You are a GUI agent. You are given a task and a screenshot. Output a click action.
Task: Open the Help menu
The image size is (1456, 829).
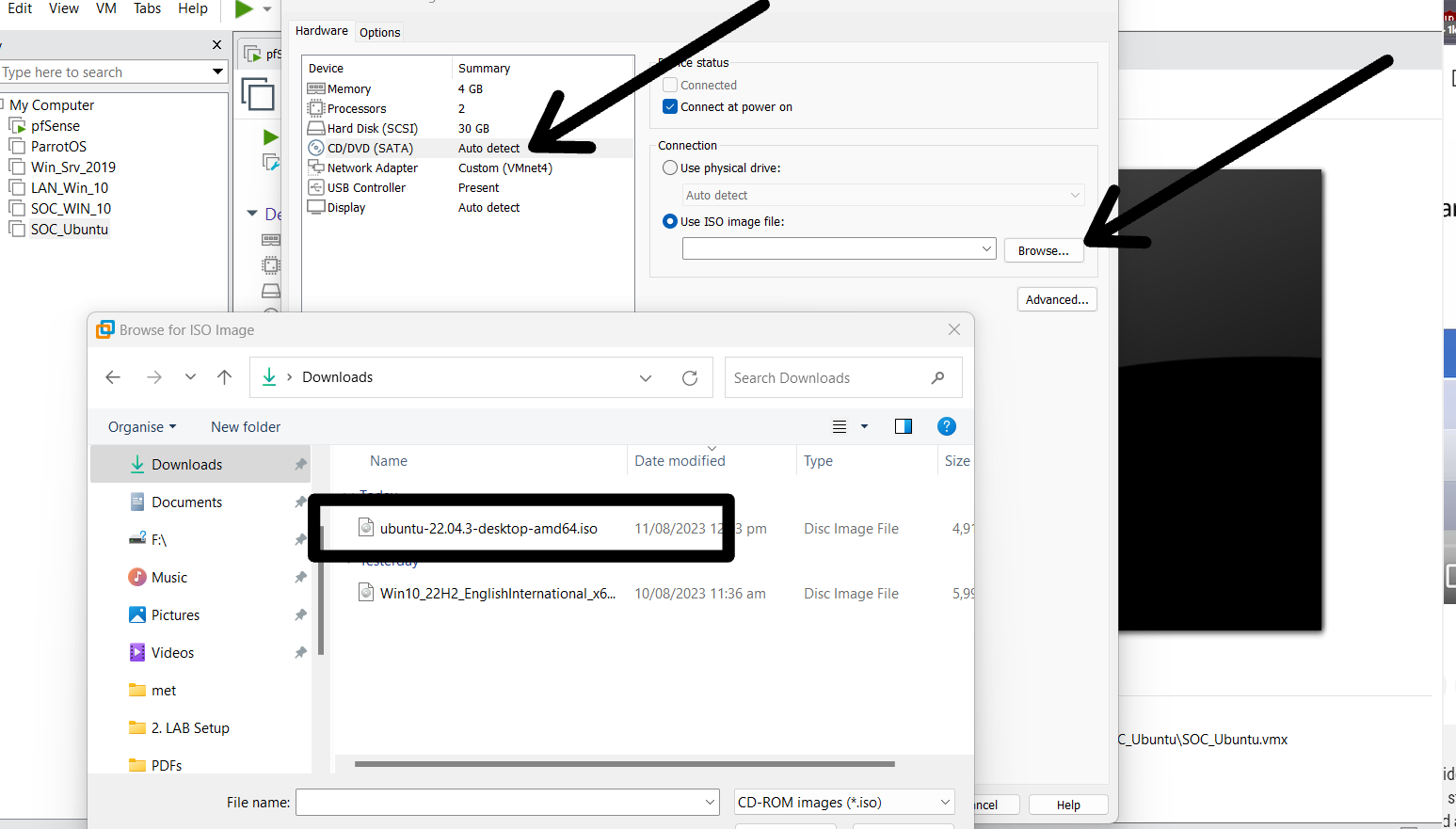pos(193,8)
